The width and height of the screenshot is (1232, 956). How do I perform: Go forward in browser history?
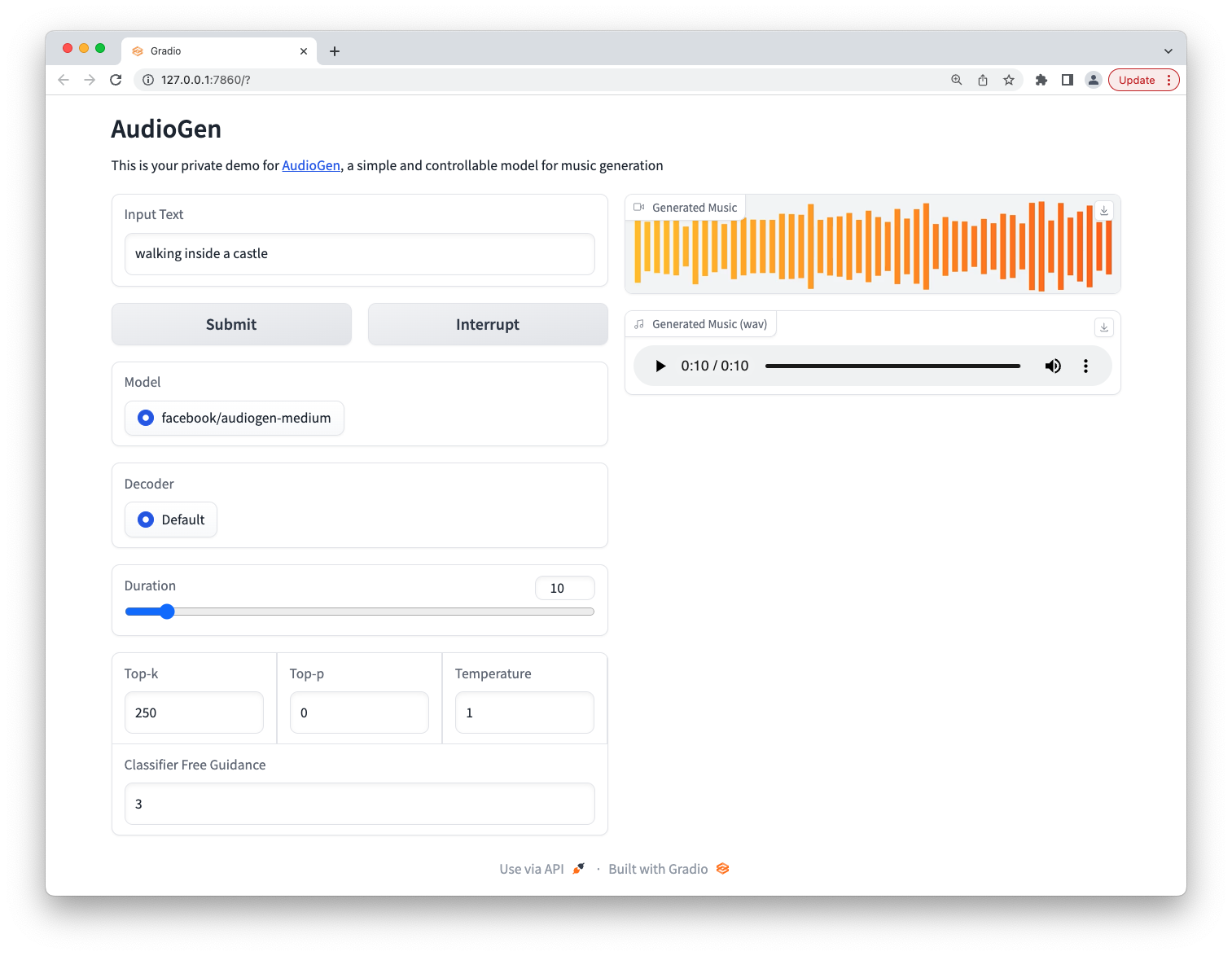tap(90, 80)
